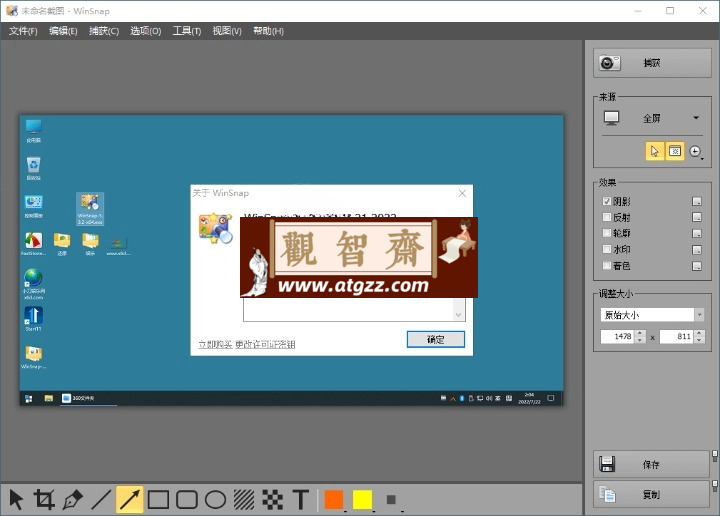This screenshot has width=720, height=516.
Task: Choose the Ellipse shape tool
Action: click(215, 499)
